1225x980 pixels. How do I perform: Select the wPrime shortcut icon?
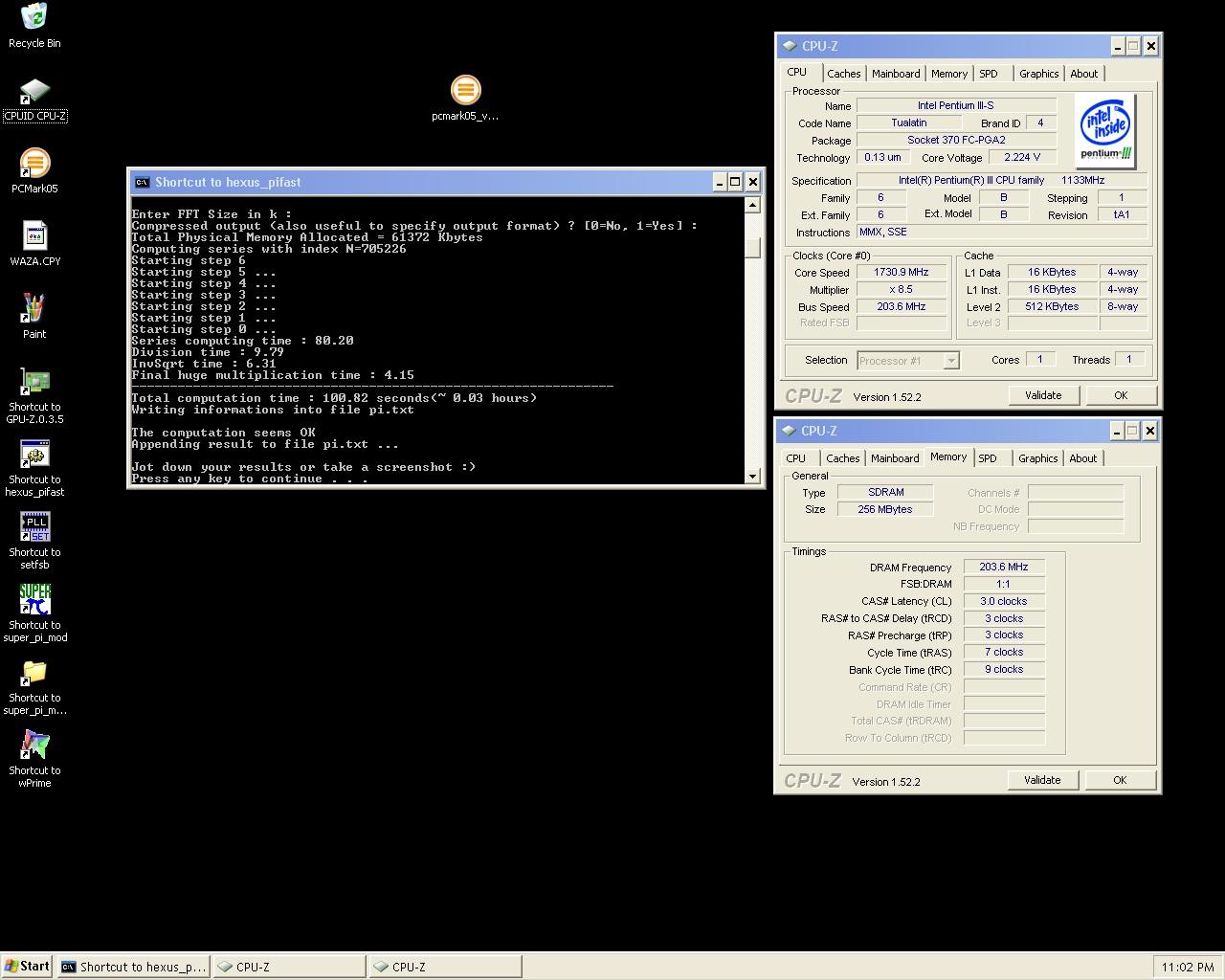pyautogui.click(x=34, y=746)
